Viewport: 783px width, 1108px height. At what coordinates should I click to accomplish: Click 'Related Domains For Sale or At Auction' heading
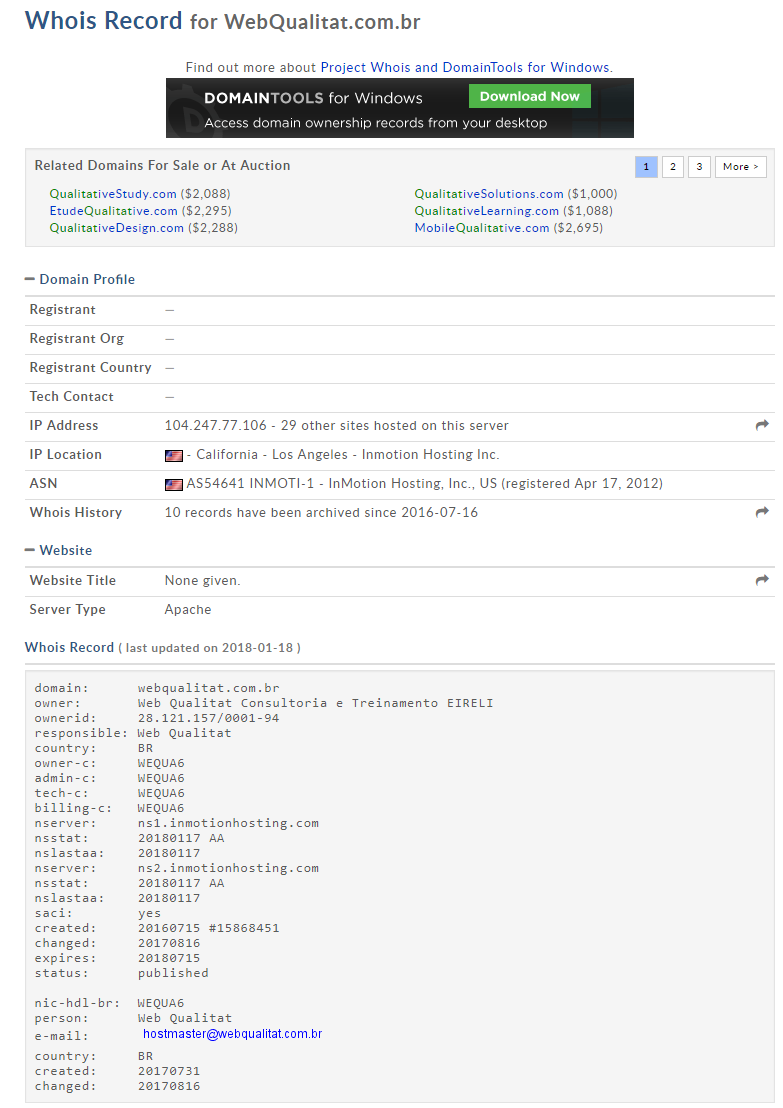pyautogui.click(x=163, y=165)
